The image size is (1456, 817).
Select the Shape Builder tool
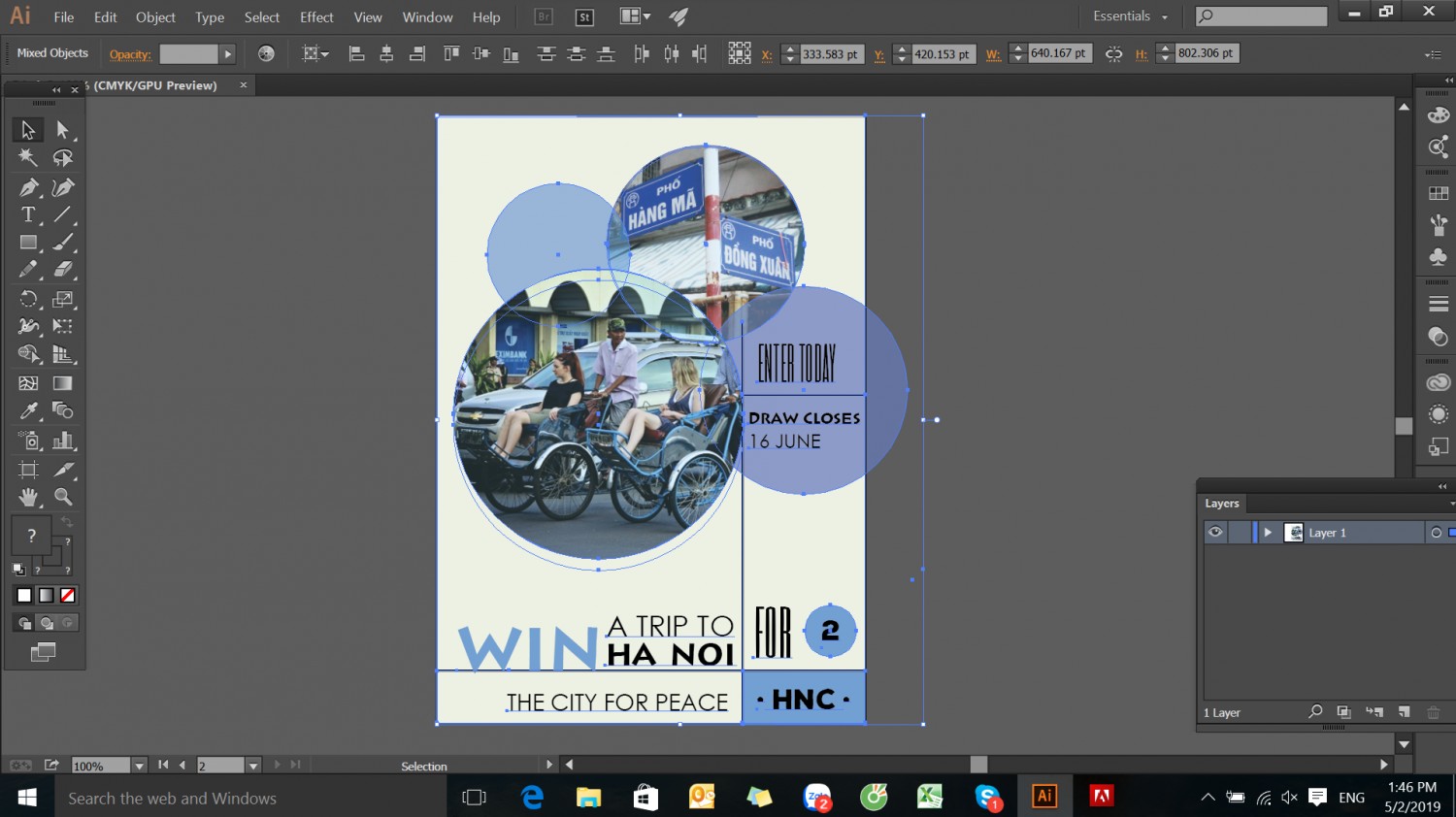(28, 354)
